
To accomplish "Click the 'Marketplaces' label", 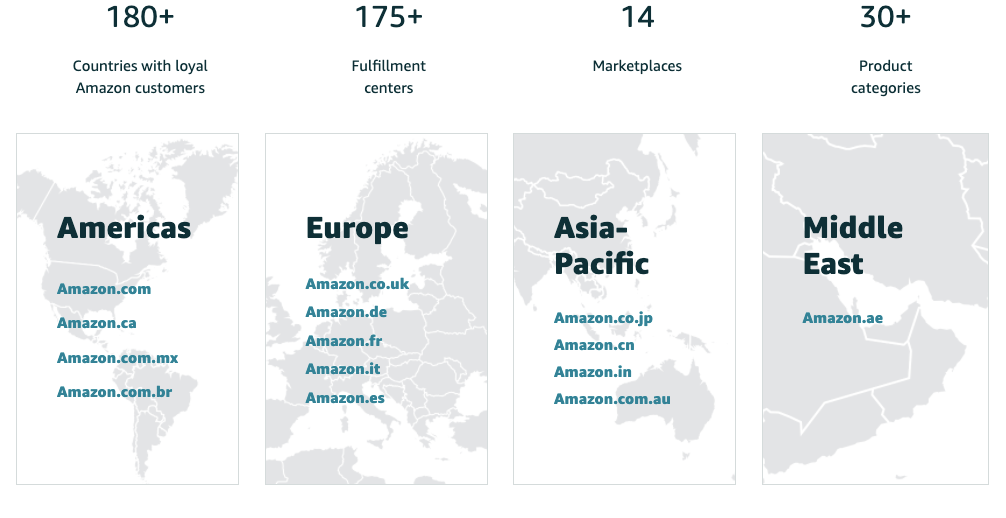I will (x=637, y=66).
